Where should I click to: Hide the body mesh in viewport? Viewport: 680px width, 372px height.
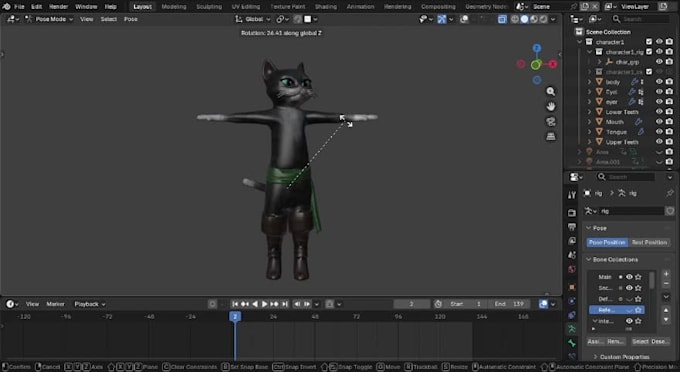[659, 82]
